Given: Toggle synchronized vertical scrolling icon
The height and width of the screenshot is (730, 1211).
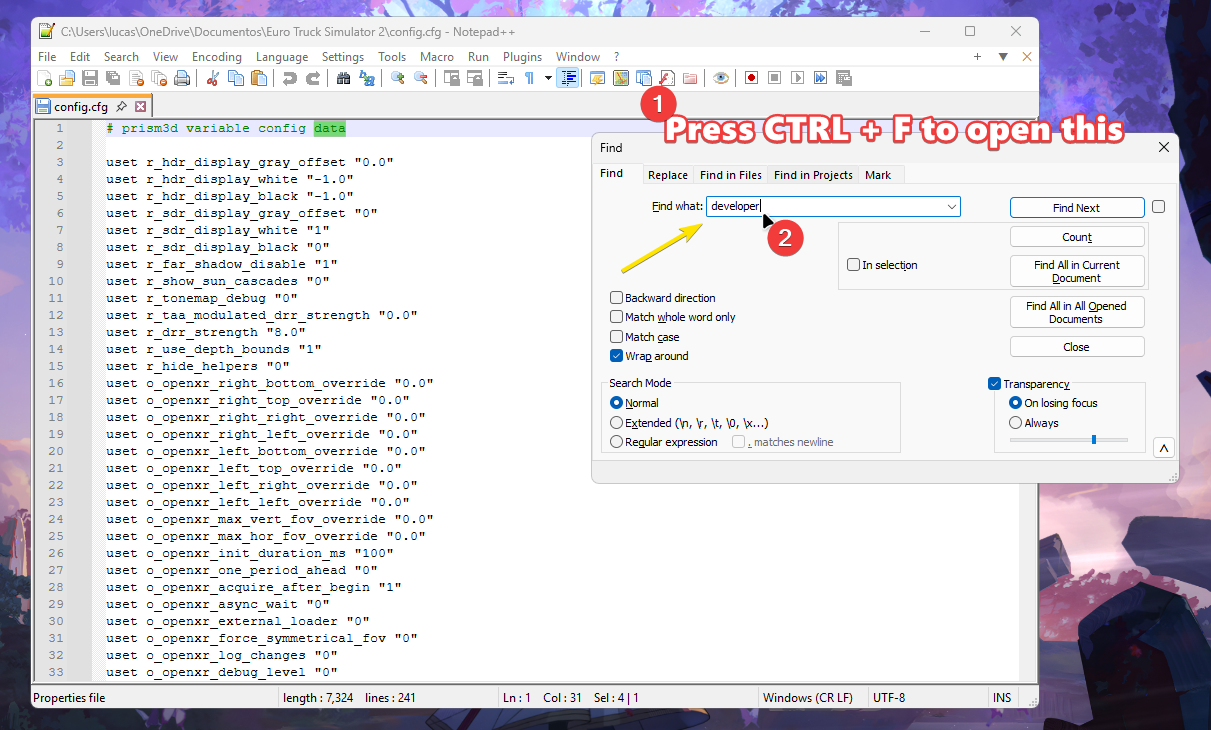Looking at the screenshot, I should coord(451,78).
